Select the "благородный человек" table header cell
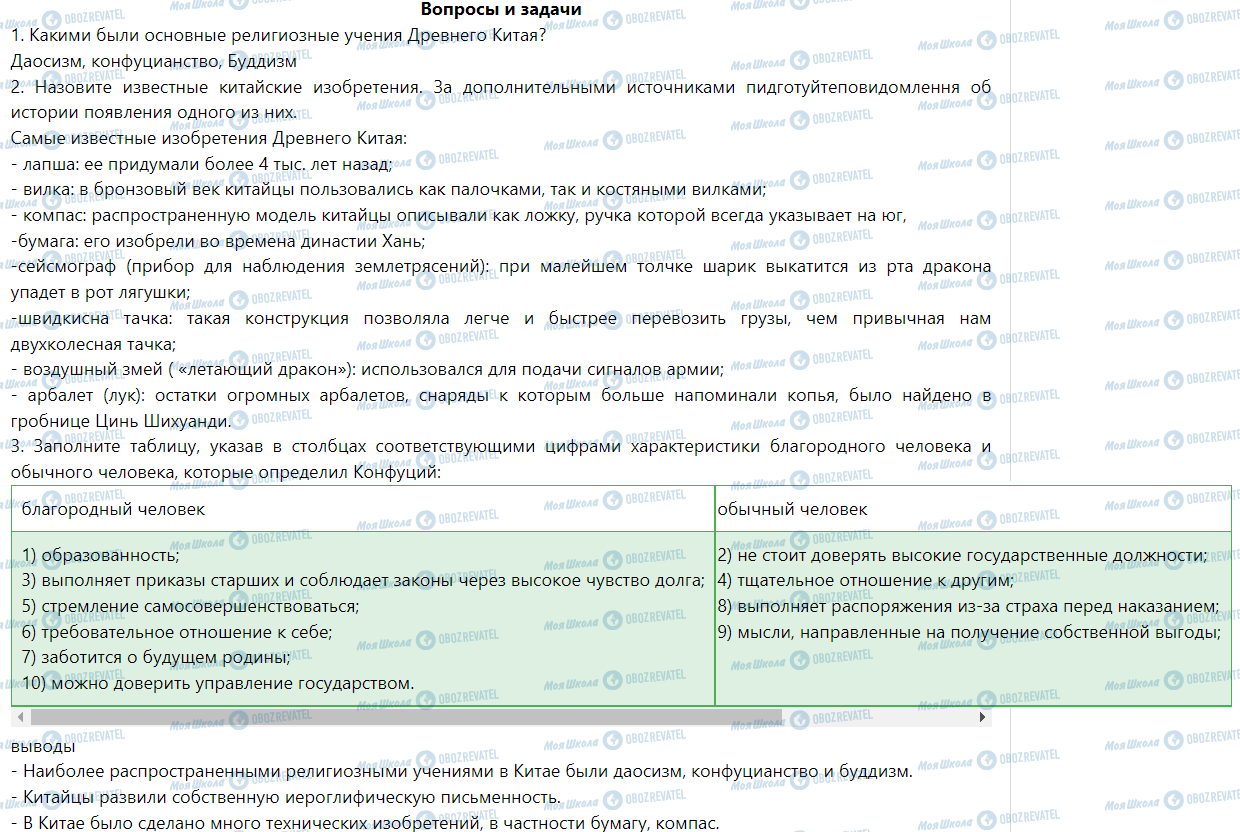 pyautogui.click(x=113, y=509)
